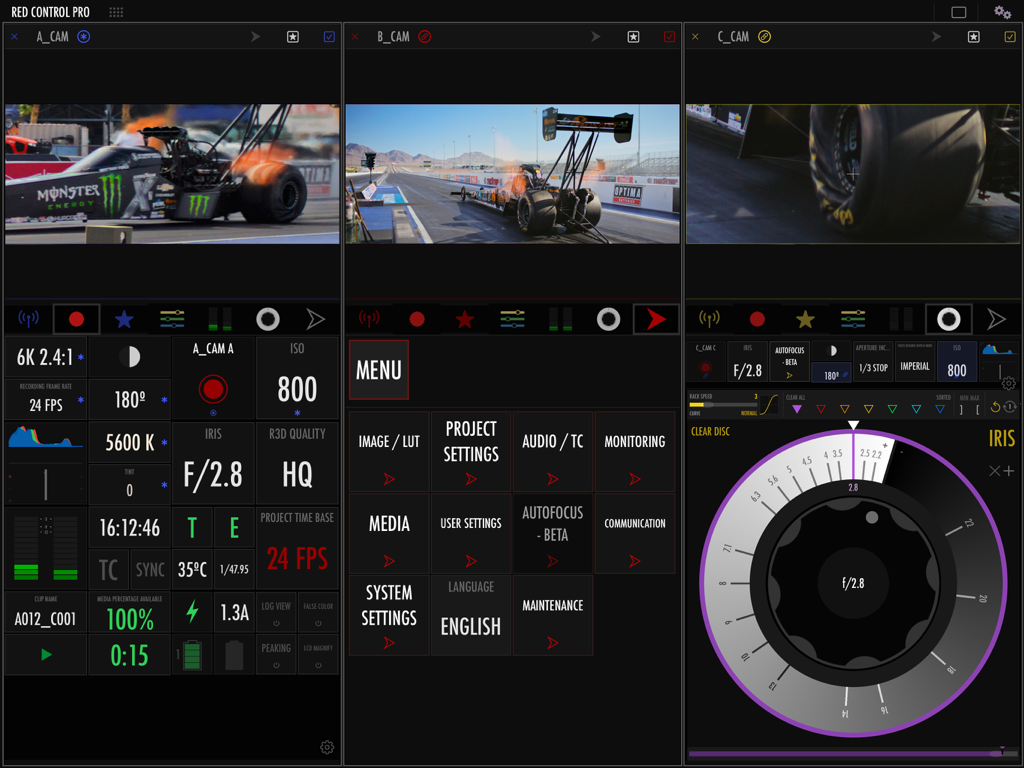Open the settings gear under C_CAM histogram
Screen dimensions: 1024x768
pyautogui.click(x=1008, y=383)
